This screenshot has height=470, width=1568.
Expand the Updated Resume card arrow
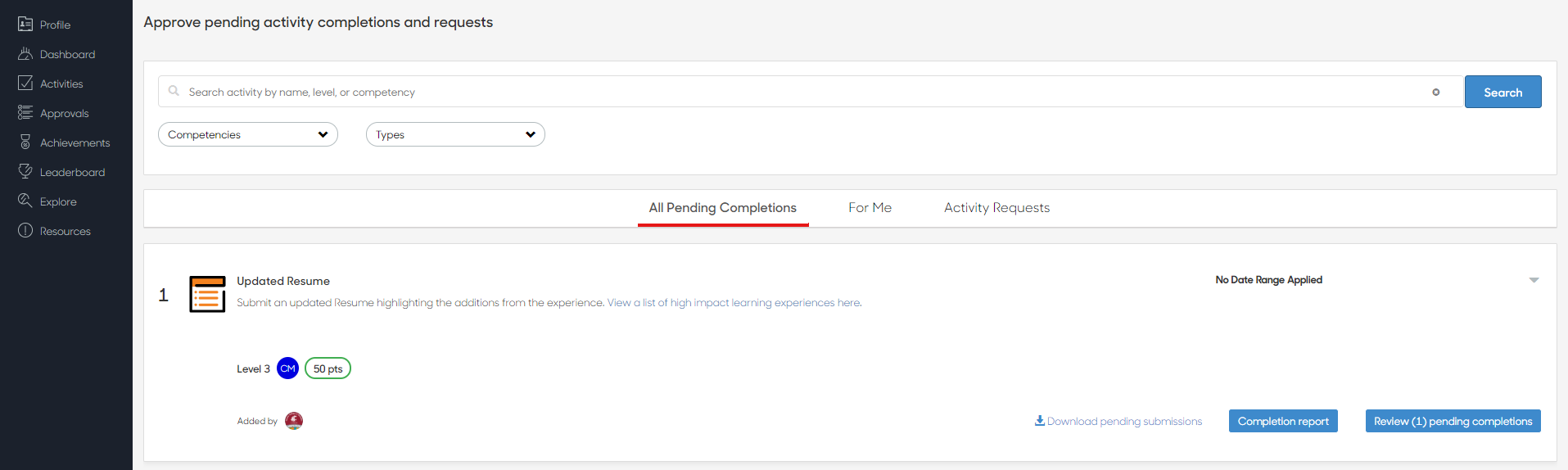pyautogui.click(x=1534, y=280)
